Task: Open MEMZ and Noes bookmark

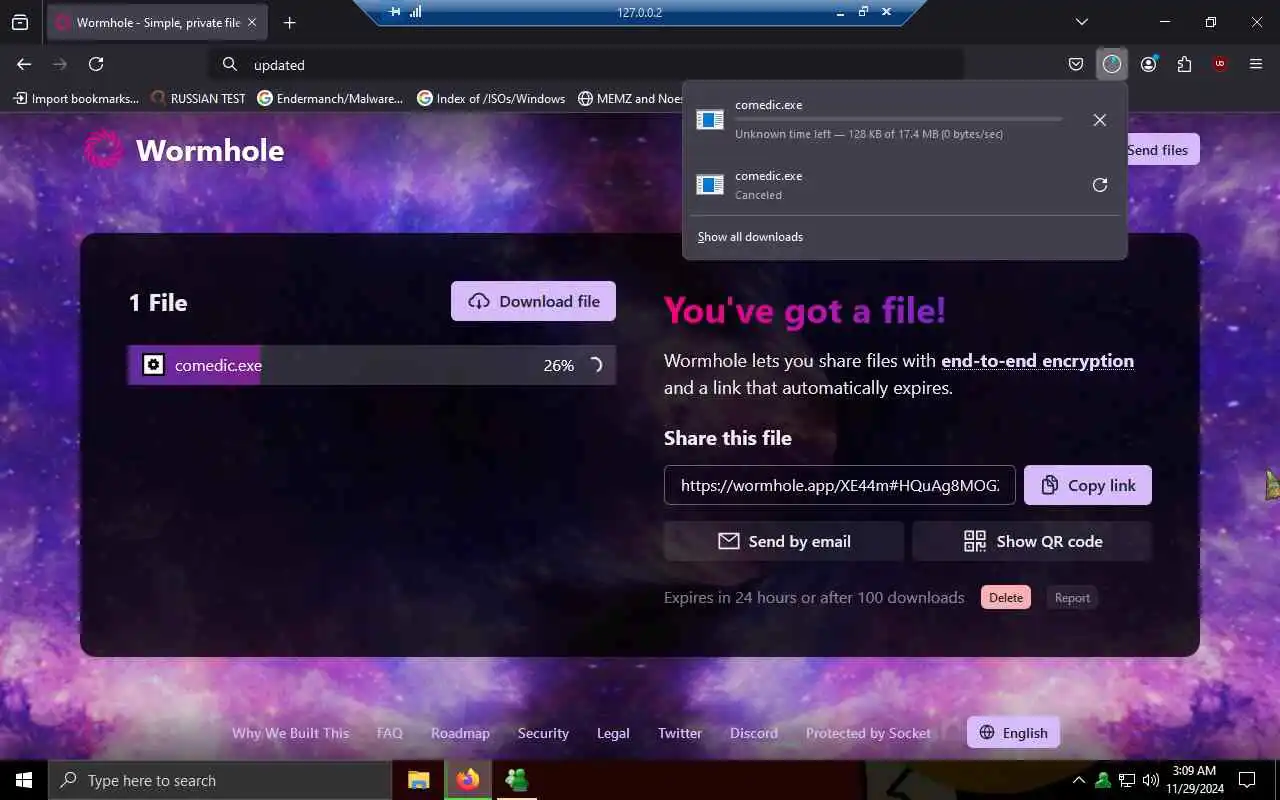Action: tap(631, 98)
